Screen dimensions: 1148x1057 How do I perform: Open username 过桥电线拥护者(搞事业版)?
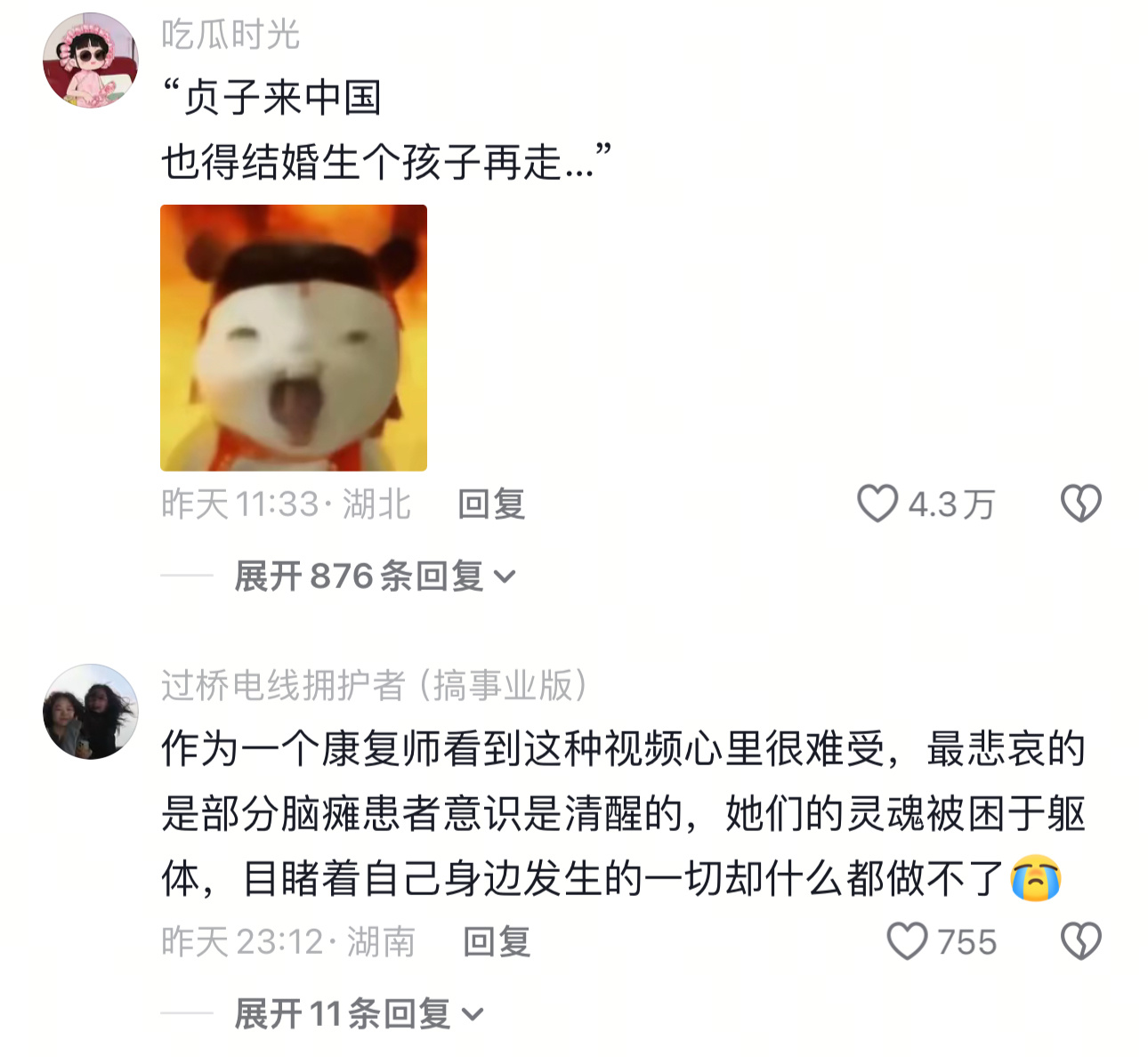click(x=375, y=686)
